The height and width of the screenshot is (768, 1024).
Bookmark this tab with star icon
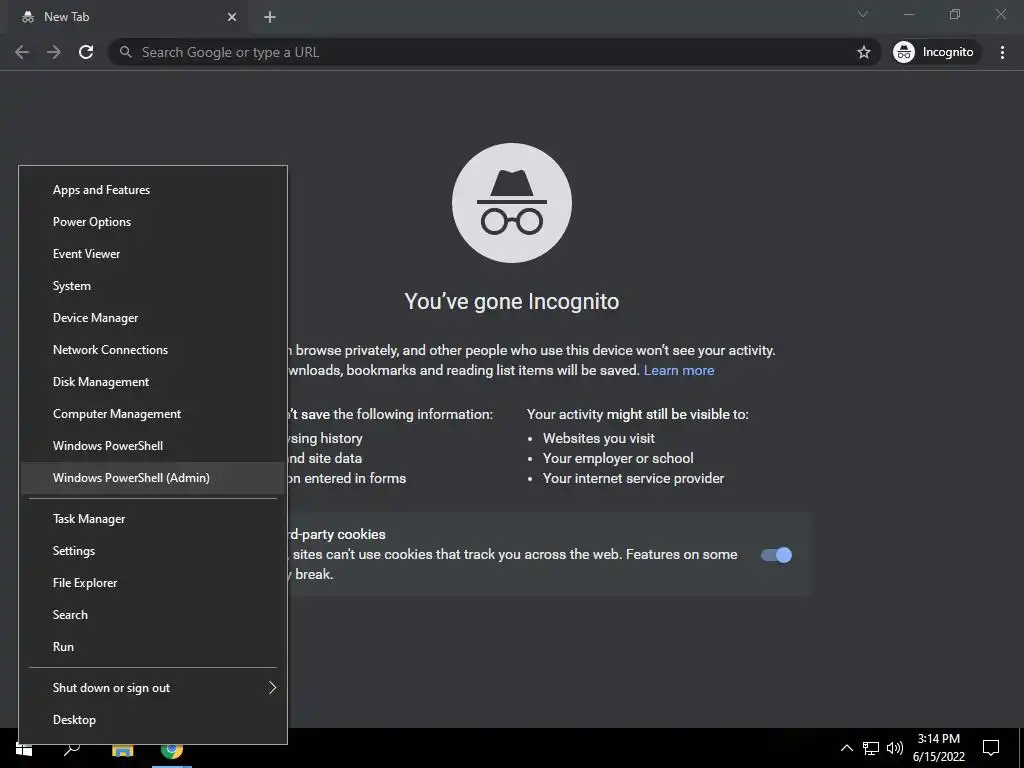pos(863,52)
